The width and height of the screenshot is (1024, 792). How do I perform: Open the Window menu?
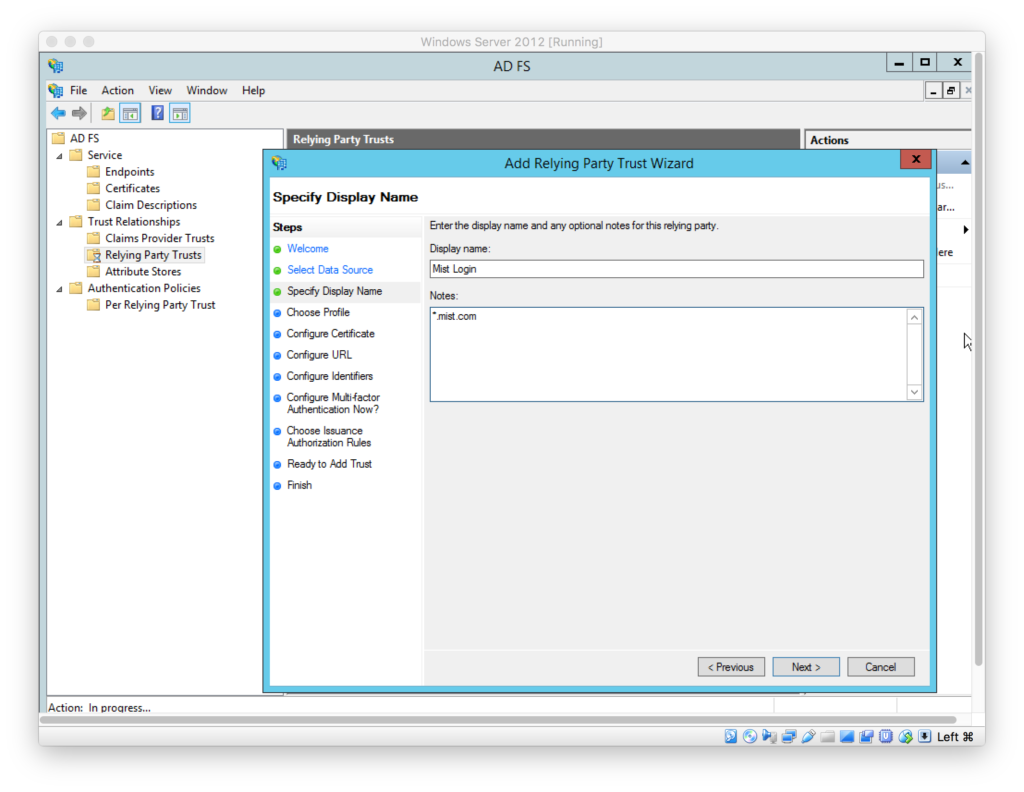pos(206,90)
